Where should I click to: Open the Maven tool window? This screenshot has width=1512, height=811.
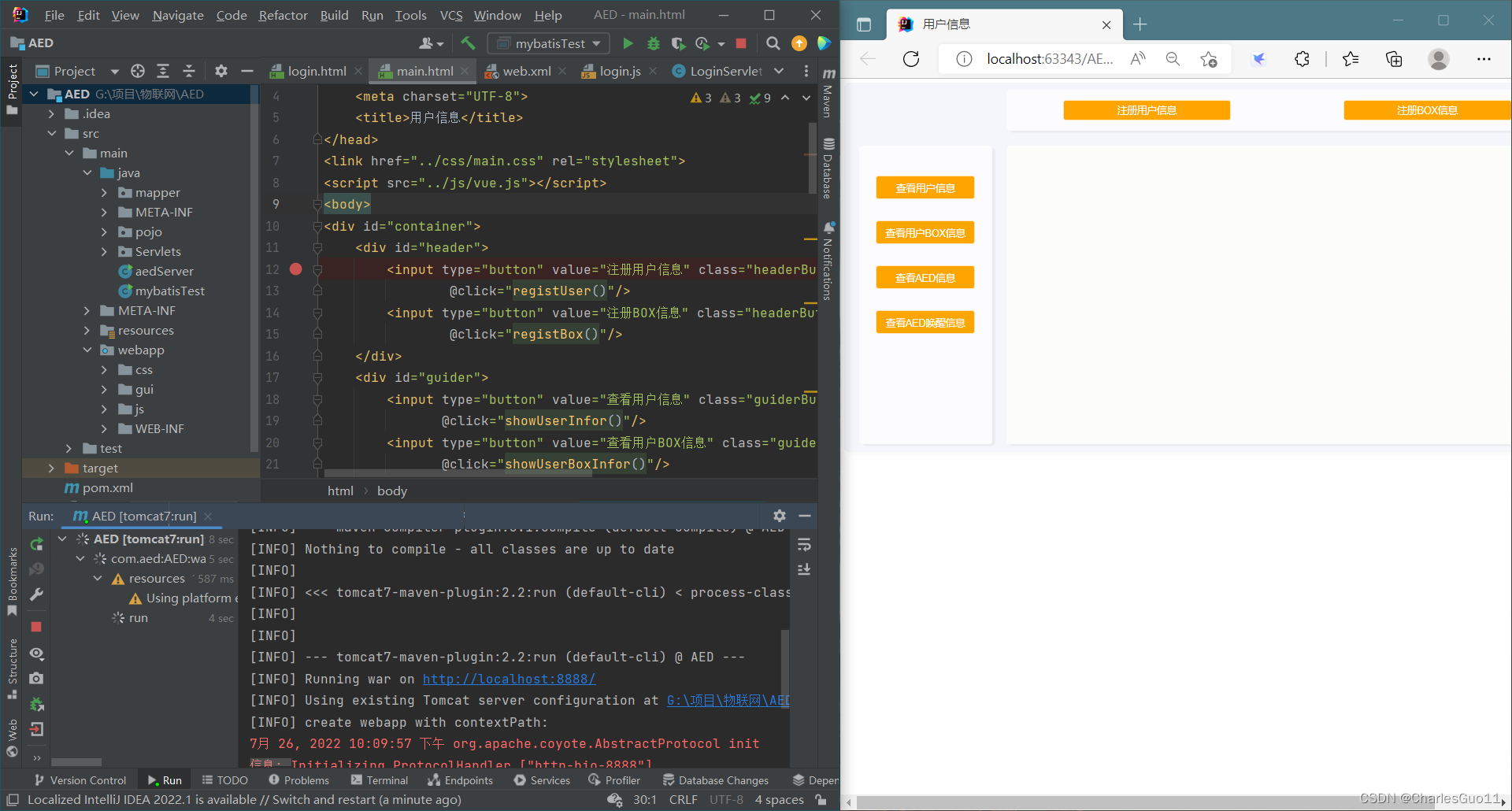(828, 92)
